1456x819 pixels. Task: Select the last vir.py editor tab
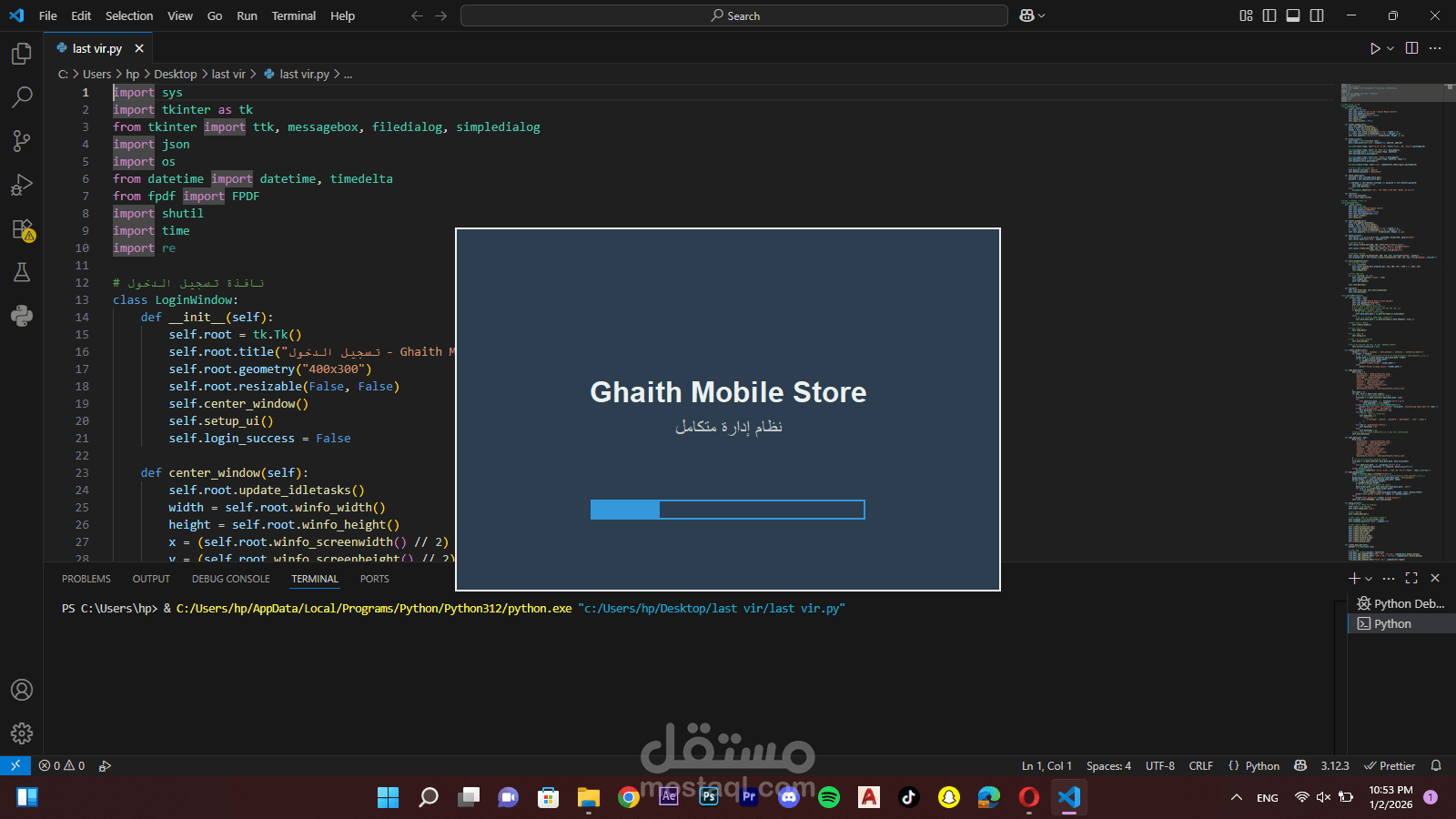96,48
